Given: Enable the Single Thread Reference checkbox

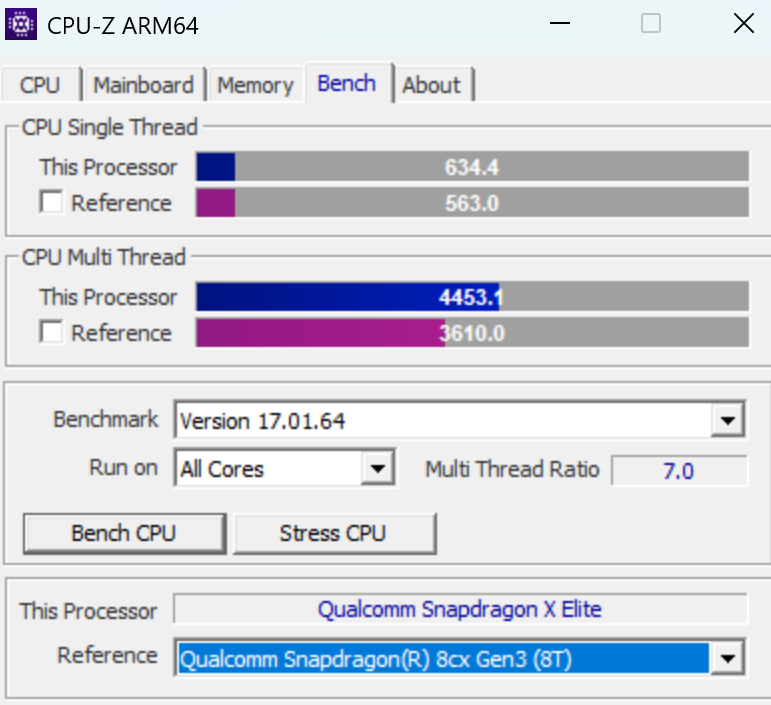Looking at the screenshot, I should pyautogui.click(x=51, y=203).
